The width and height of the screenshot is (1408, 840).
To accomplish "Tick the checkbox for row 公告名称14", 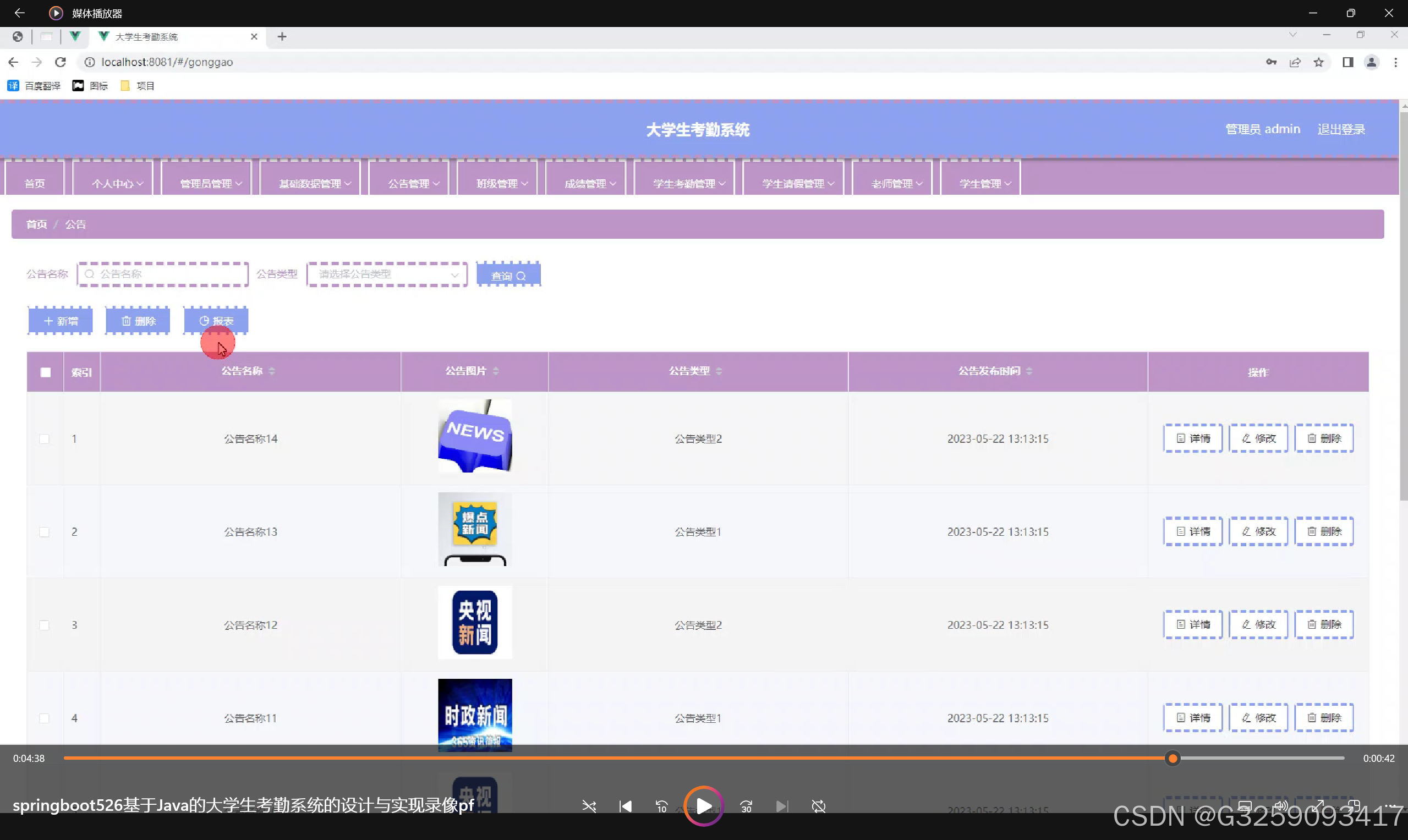I will [x=44, y=439].
